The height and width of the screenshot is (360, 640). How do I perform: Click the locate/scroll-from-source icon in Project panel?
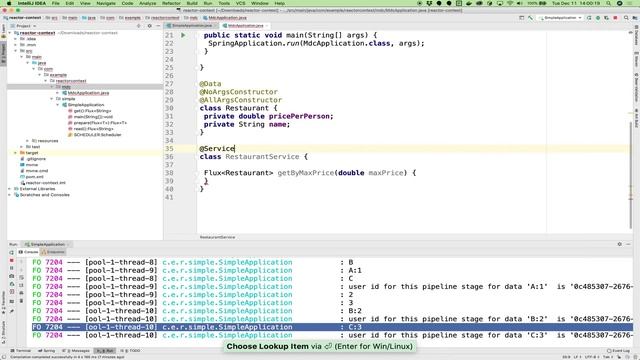139,26
